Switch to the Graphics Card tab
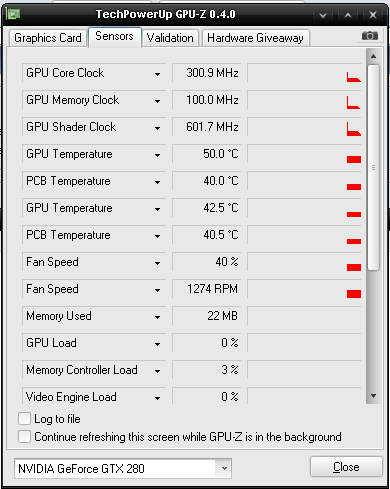Screen dimensions: 390x489 click(x=48, y=38)
